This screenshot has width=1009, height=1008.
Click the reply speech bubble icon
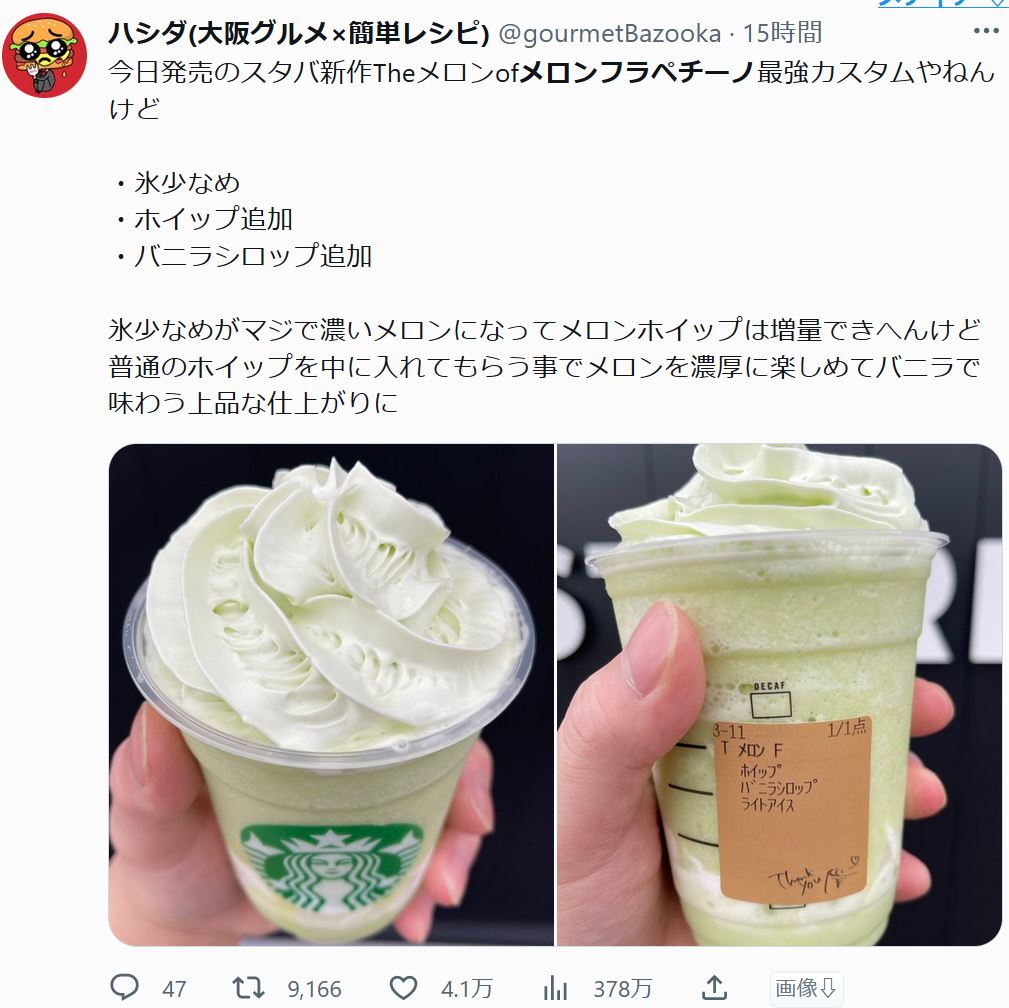click(124, 987)
